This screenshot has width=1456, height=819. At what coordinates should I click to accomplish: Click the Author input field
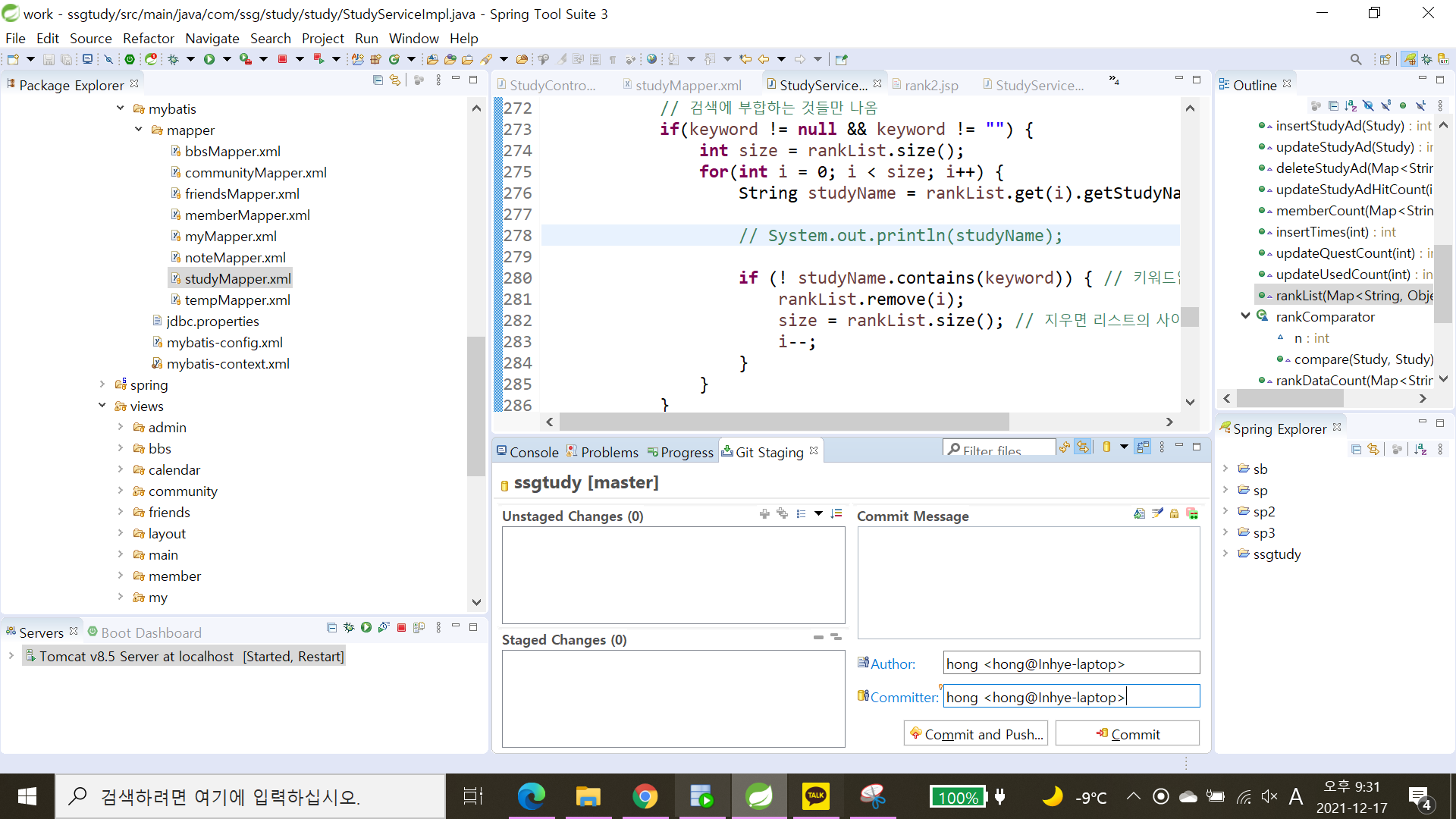tap(1071, 664)
